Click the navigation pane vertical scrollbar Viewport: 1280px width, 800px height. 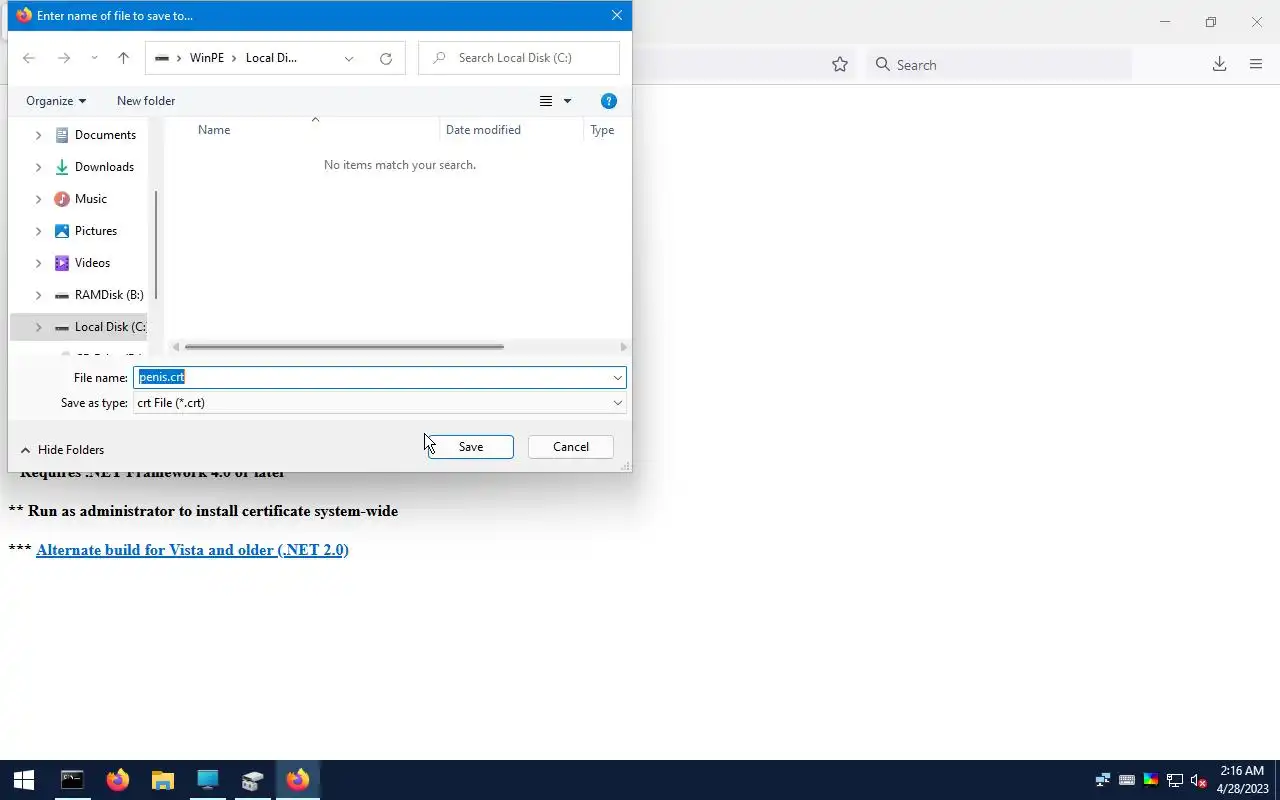coord(156,245)
